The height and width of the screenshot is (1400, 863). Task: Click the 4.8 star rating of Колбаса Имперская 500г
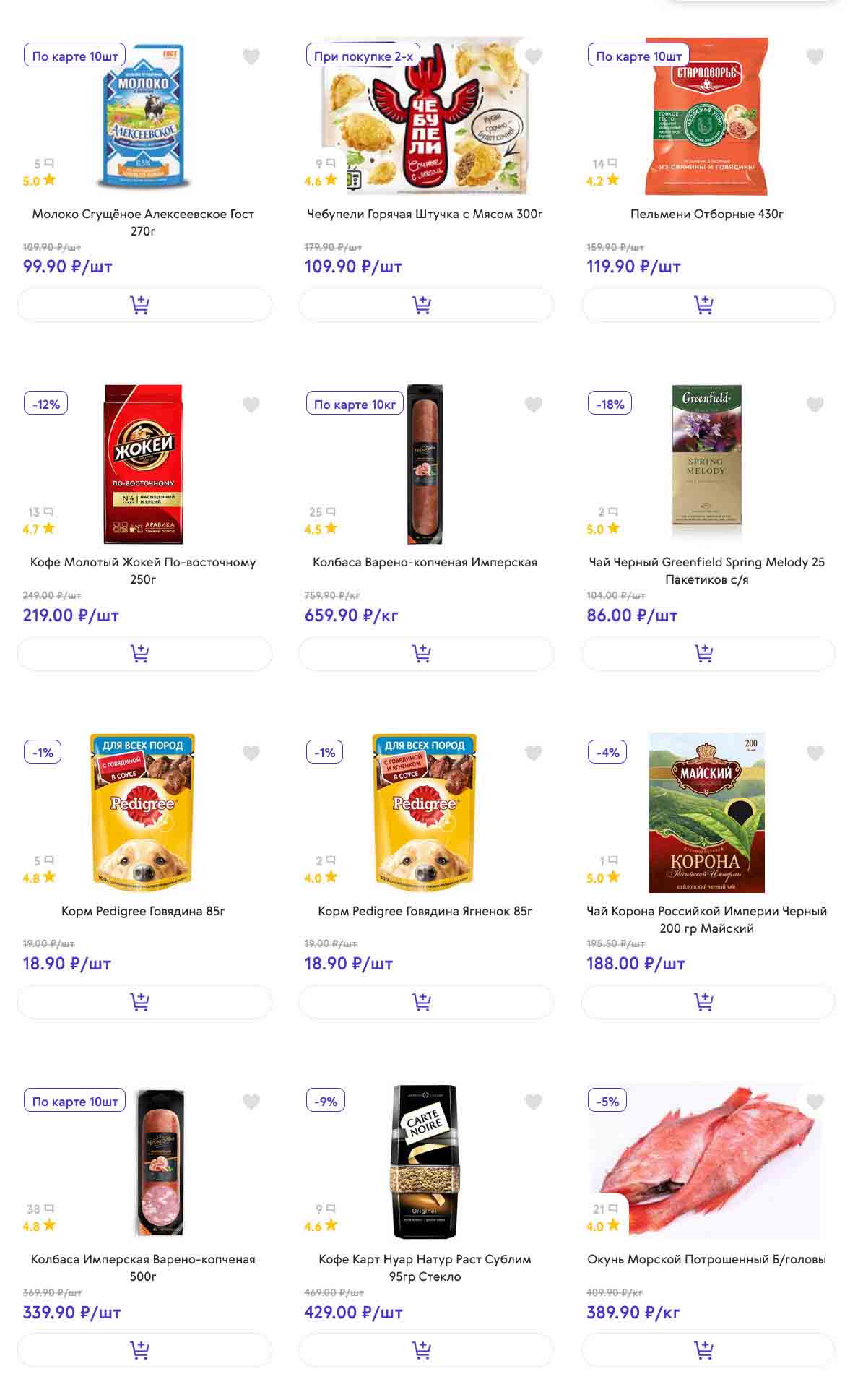pyautogui.click(x=39, y=1226)
